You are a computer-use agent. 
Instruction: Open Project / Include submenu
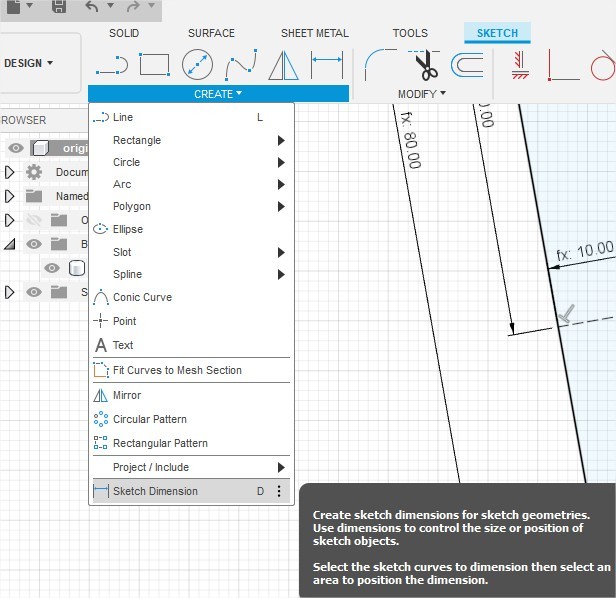[192, 467]
